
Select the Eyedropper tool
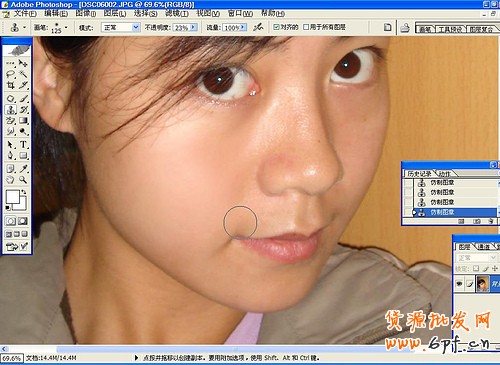[x=23, y=168]
